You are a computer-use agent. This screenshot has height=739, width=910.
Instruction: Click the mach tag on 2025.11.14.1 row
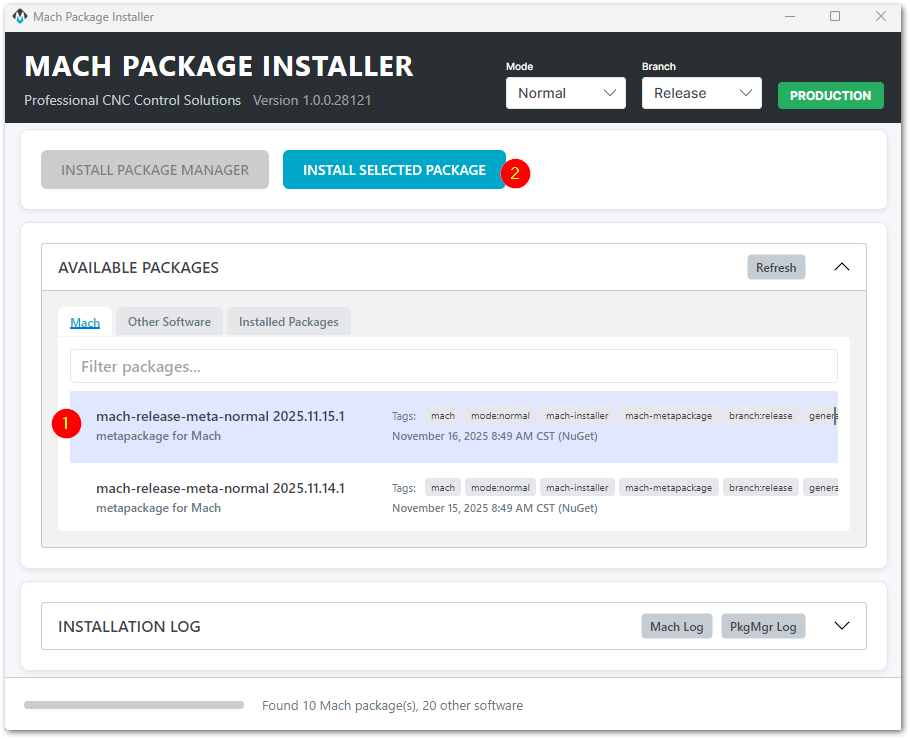click(x=443, y=488)
